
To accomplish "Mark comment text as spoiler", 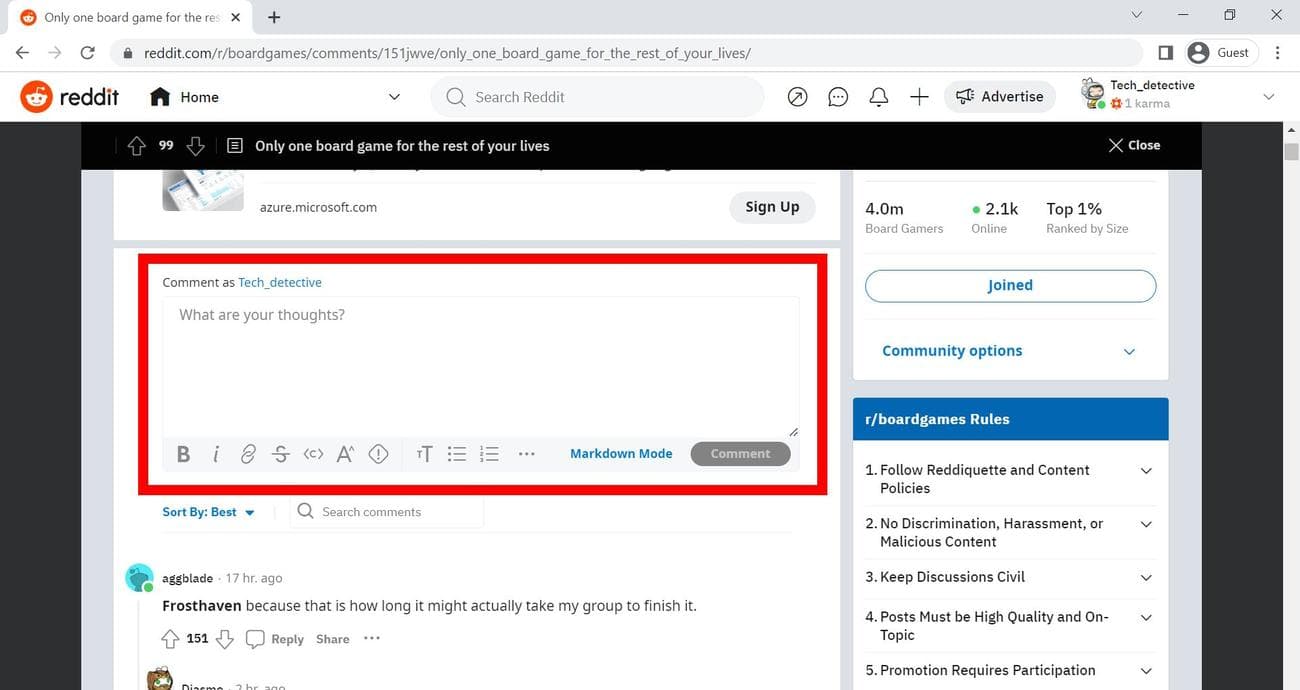I will coord(378,454).
